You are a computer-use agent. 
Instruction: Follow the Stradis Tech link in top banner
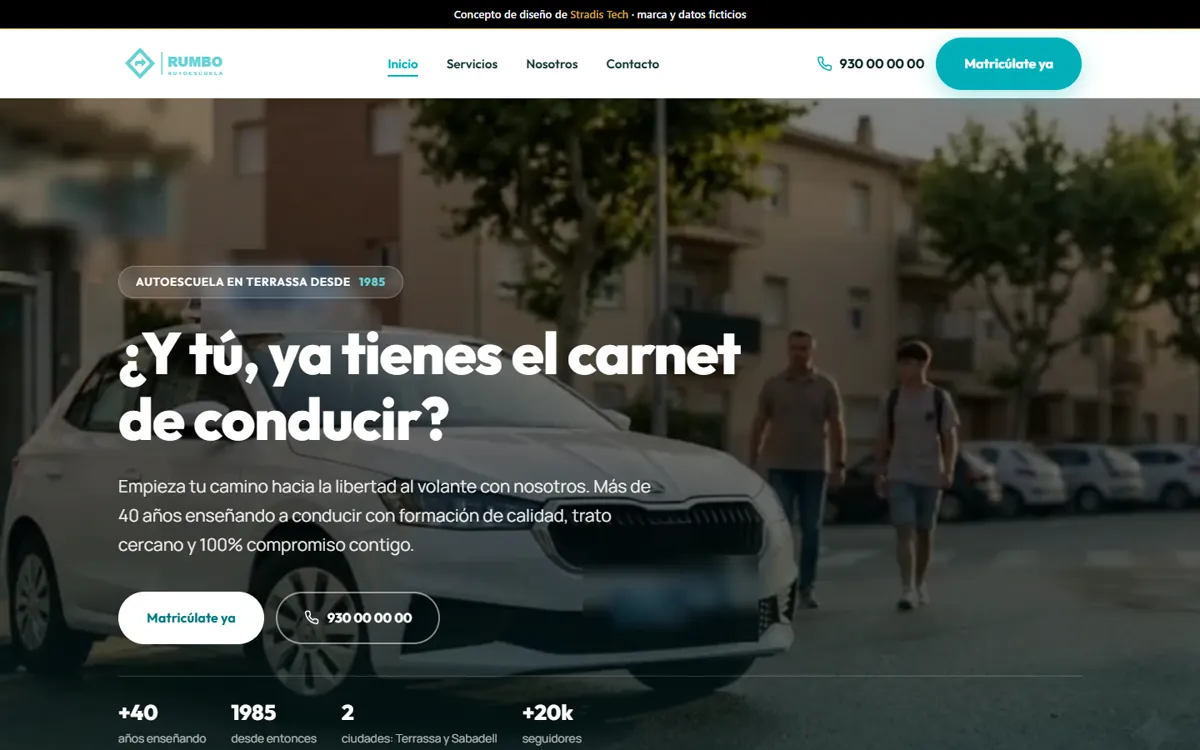599,15
